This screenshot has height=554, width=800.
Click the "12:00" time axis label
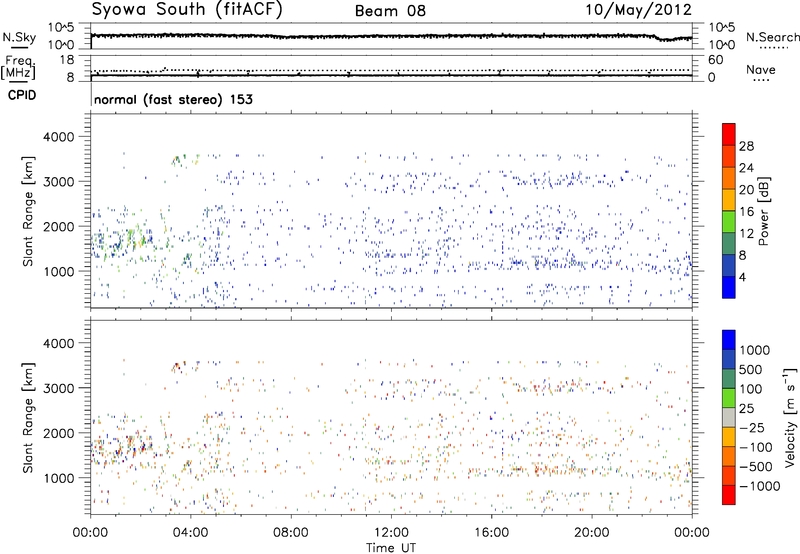391,533
